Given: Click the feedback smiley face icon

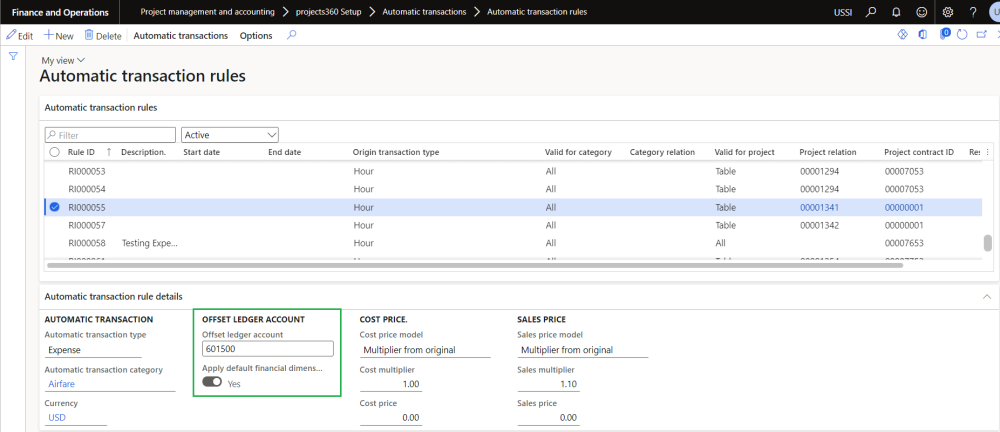Looking at the screenshot, I should [x=921, y=12].
